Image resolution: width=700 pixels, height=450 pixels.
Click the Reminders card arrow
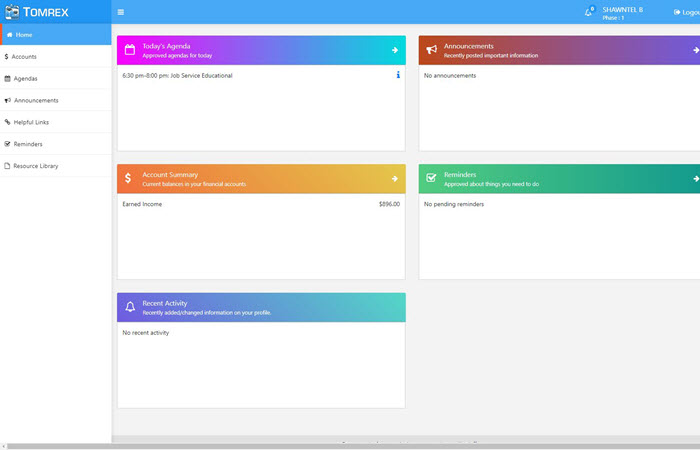[696, 179]
